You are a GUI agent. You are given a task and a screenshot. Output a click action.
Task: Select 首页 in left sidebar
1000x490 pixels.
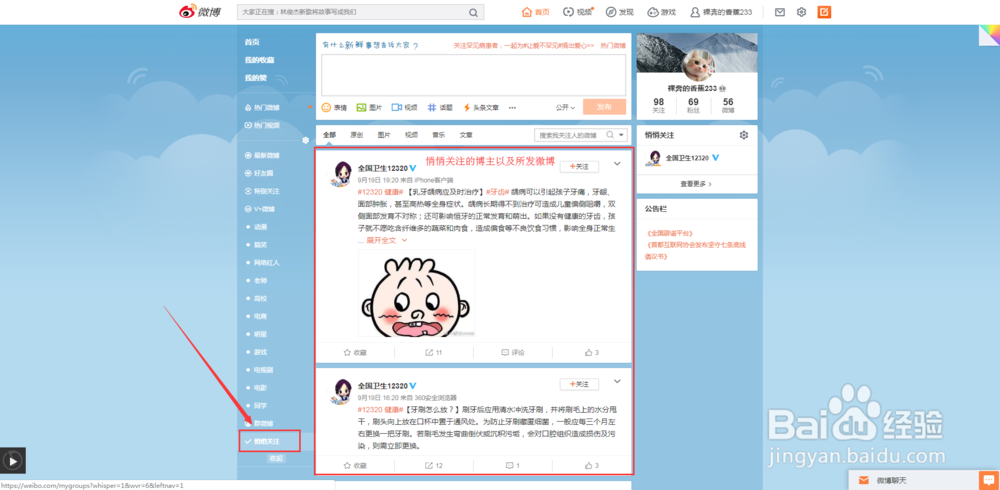(252, 42)
